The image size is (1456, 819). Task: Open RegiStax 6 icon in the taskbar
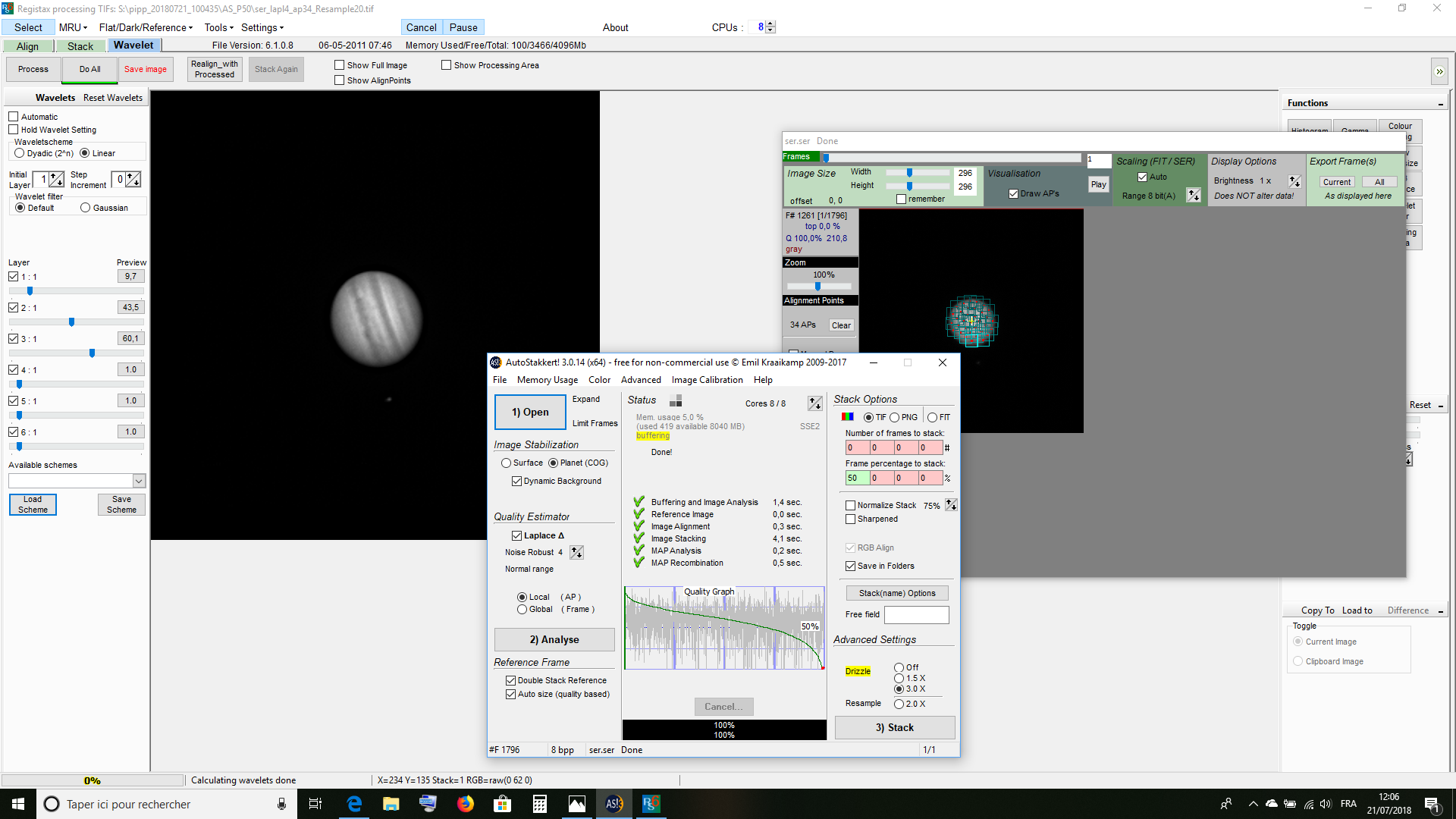click(x=651, y=804)
